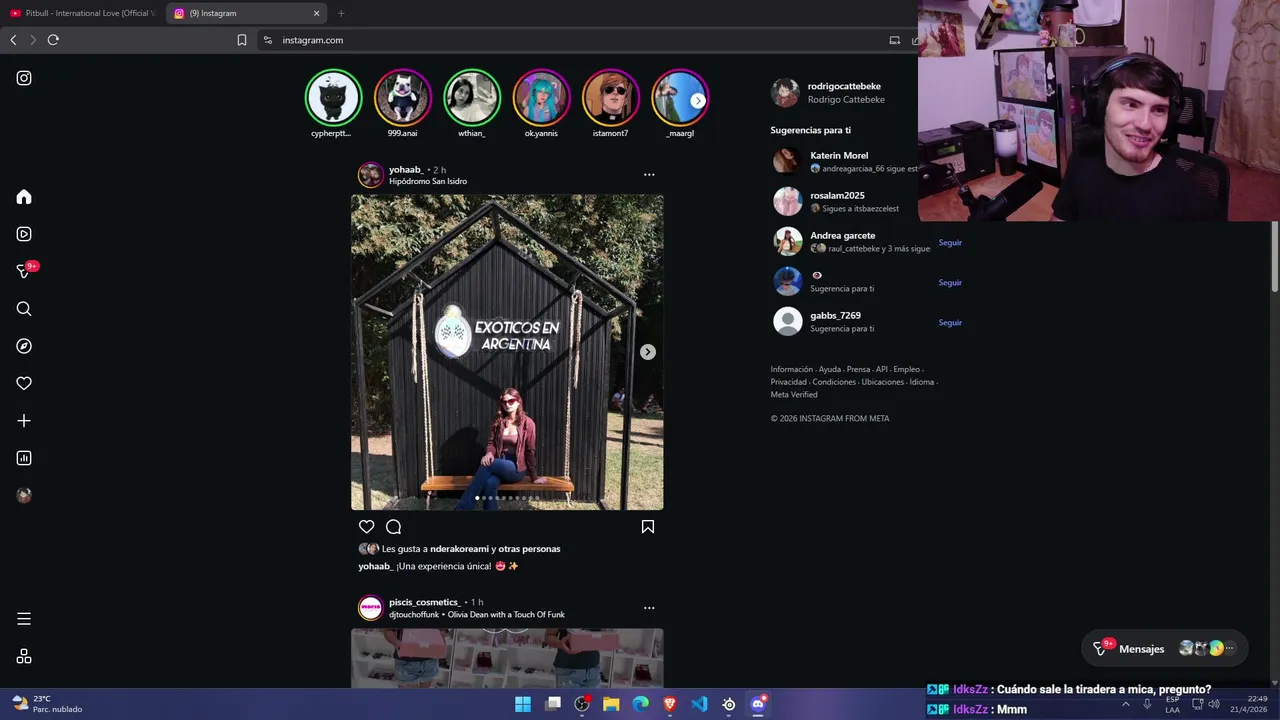
Task: Open the Reels icon in the sidebar
Action: click(24, 234)
